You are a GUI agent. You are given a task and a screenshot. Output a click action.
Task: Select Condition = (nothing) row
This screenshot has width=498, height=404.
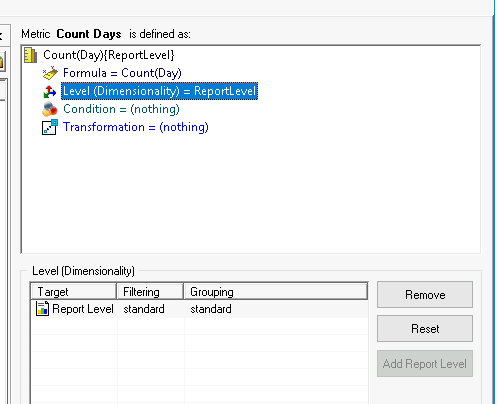[121, 109]
